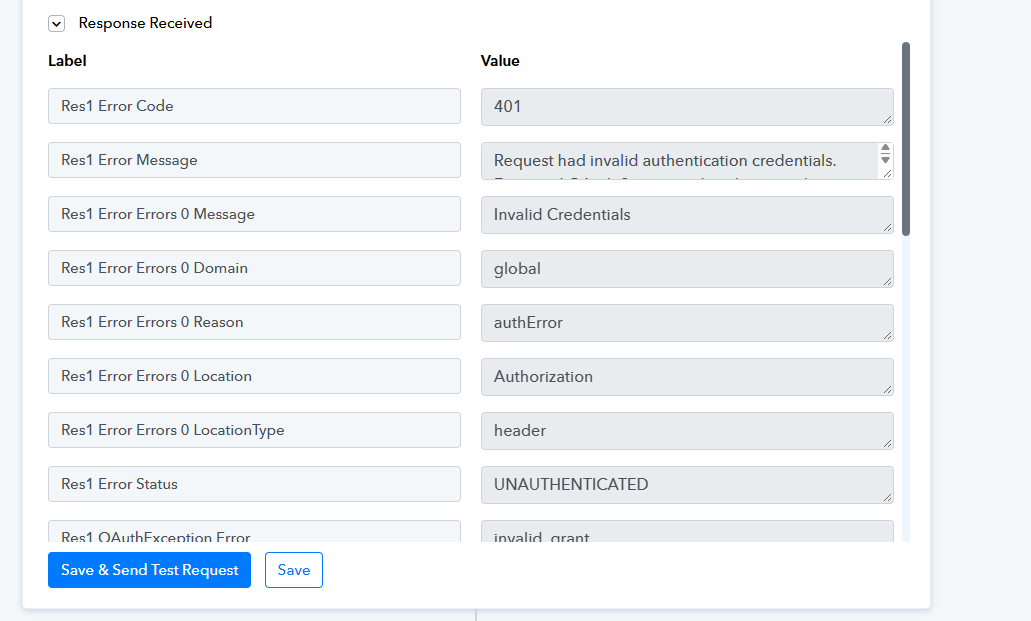The image size is (1031, 621).
Task: Click the Res1 Error Status label field
Action: (x=254, y=484)
